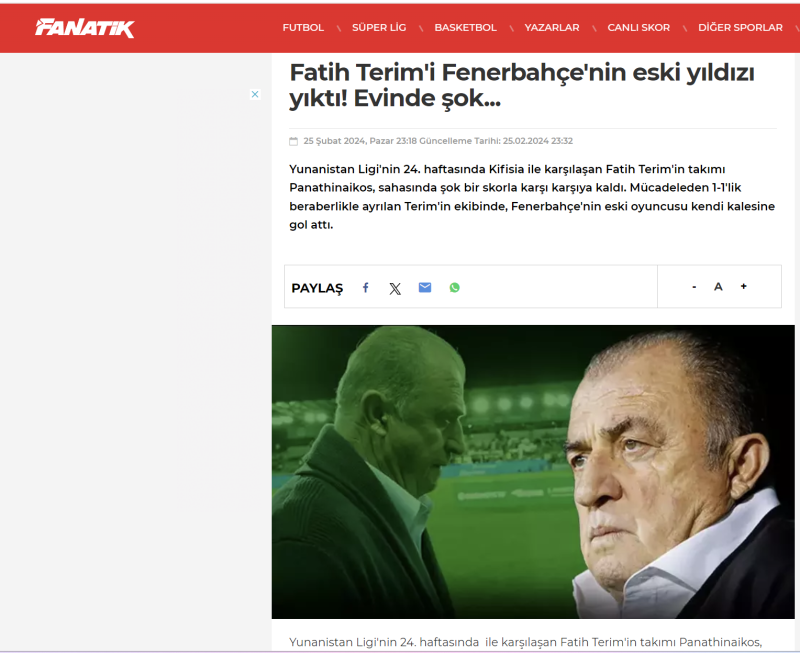
Task: Close the ad with X icon
Action: coord(255,94)
